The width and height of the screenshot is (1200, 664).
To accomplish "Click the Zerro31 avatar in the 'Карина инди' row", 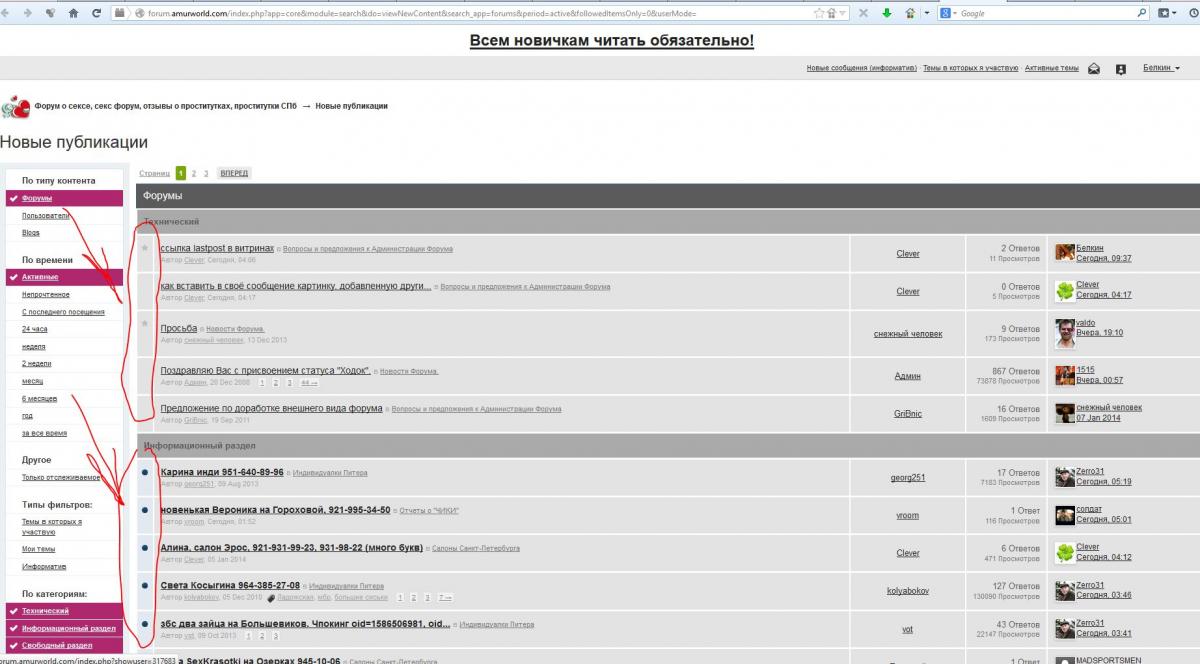I will pos(1065,477).
